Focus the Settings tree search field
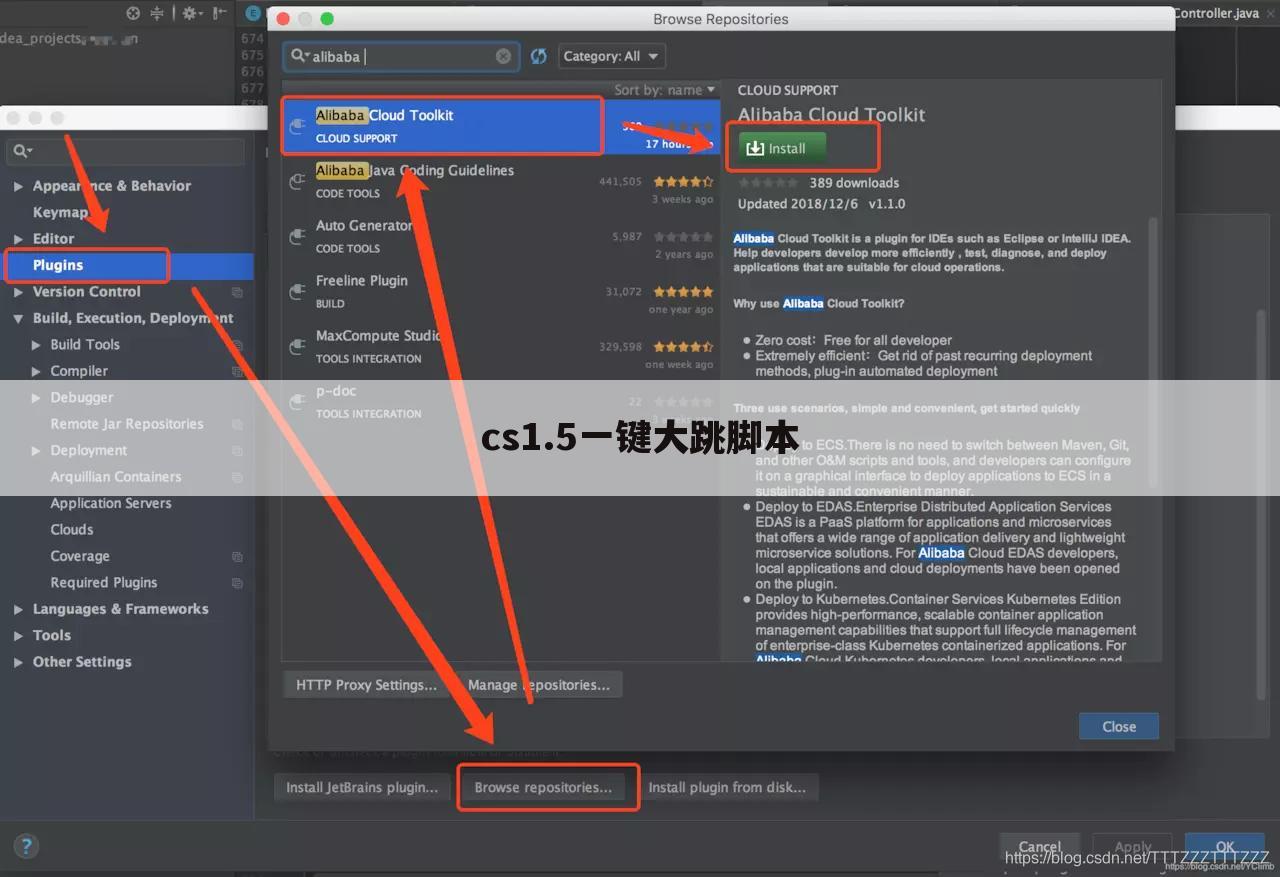The height and width of the screenshot is (877, 1280). (x=127, y=151)
